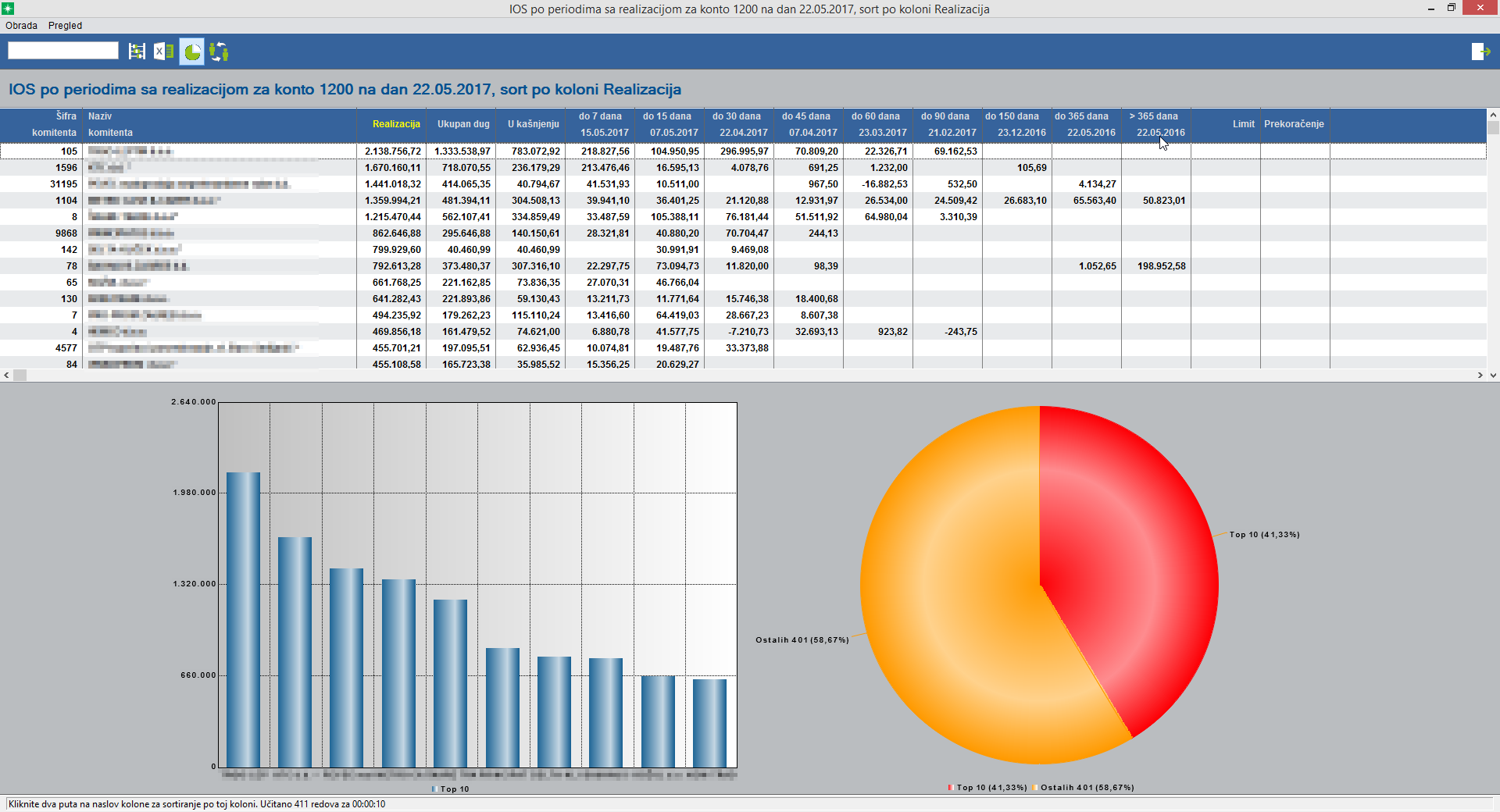Click the Prekoračenje column header

(1295, 124)
